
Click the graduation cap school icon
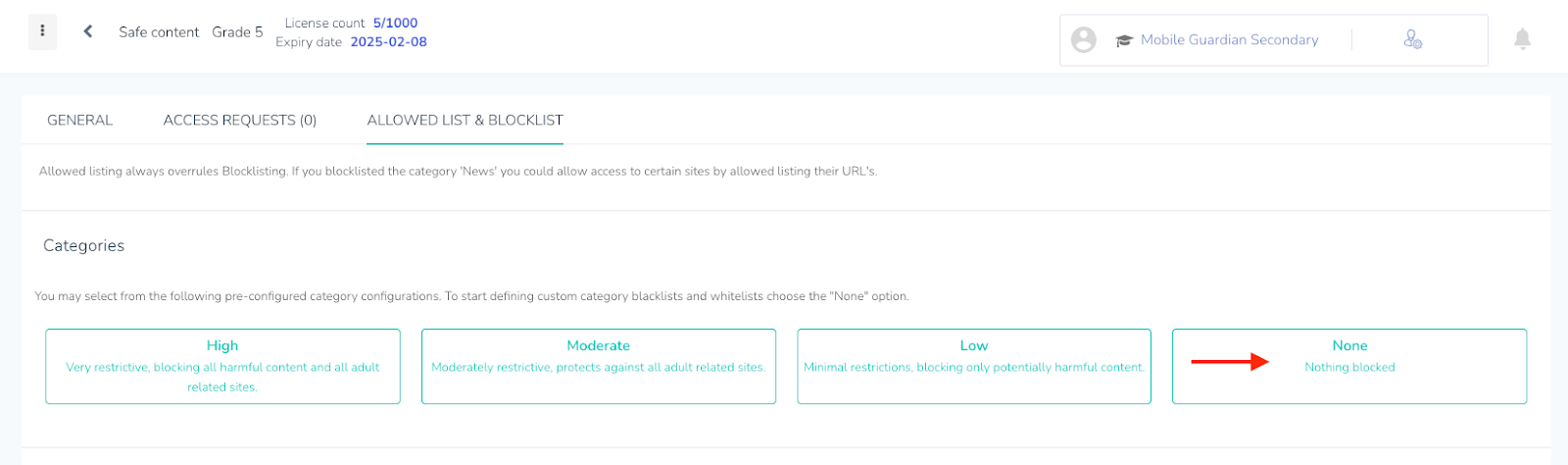[x=1124, y=40]
